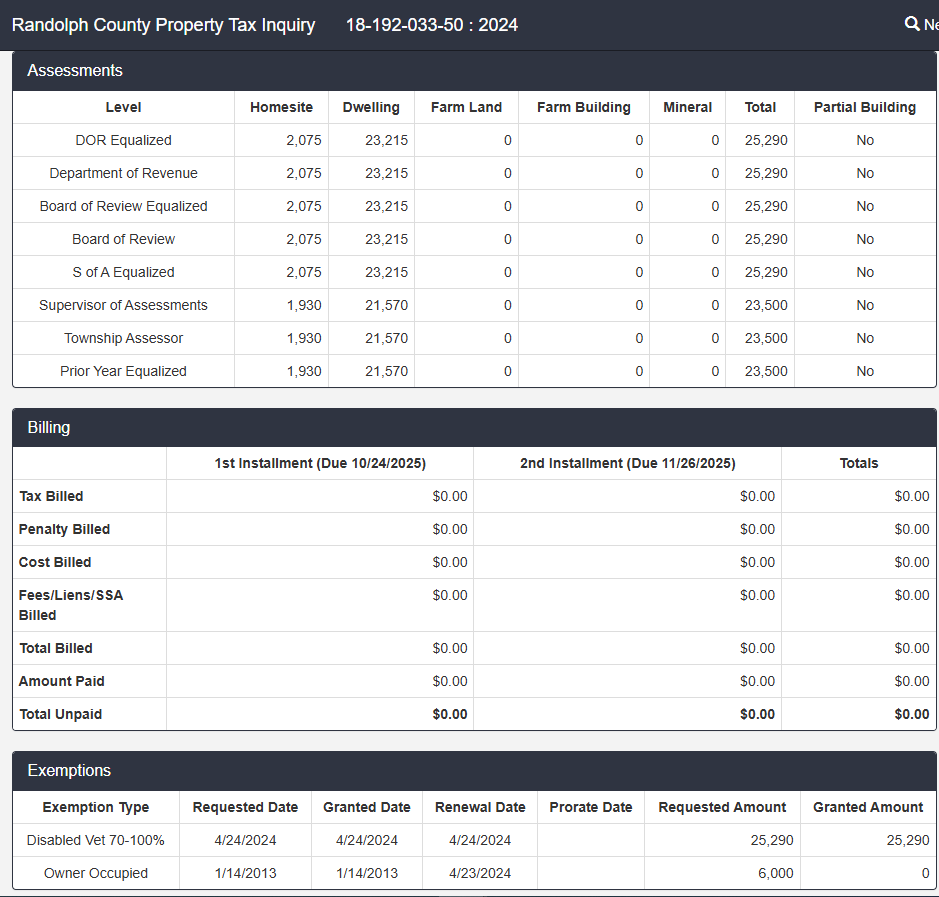This screenshot has width=939, height=897.
Task: Click the 1st Installment column header
Action: point(320,463)
